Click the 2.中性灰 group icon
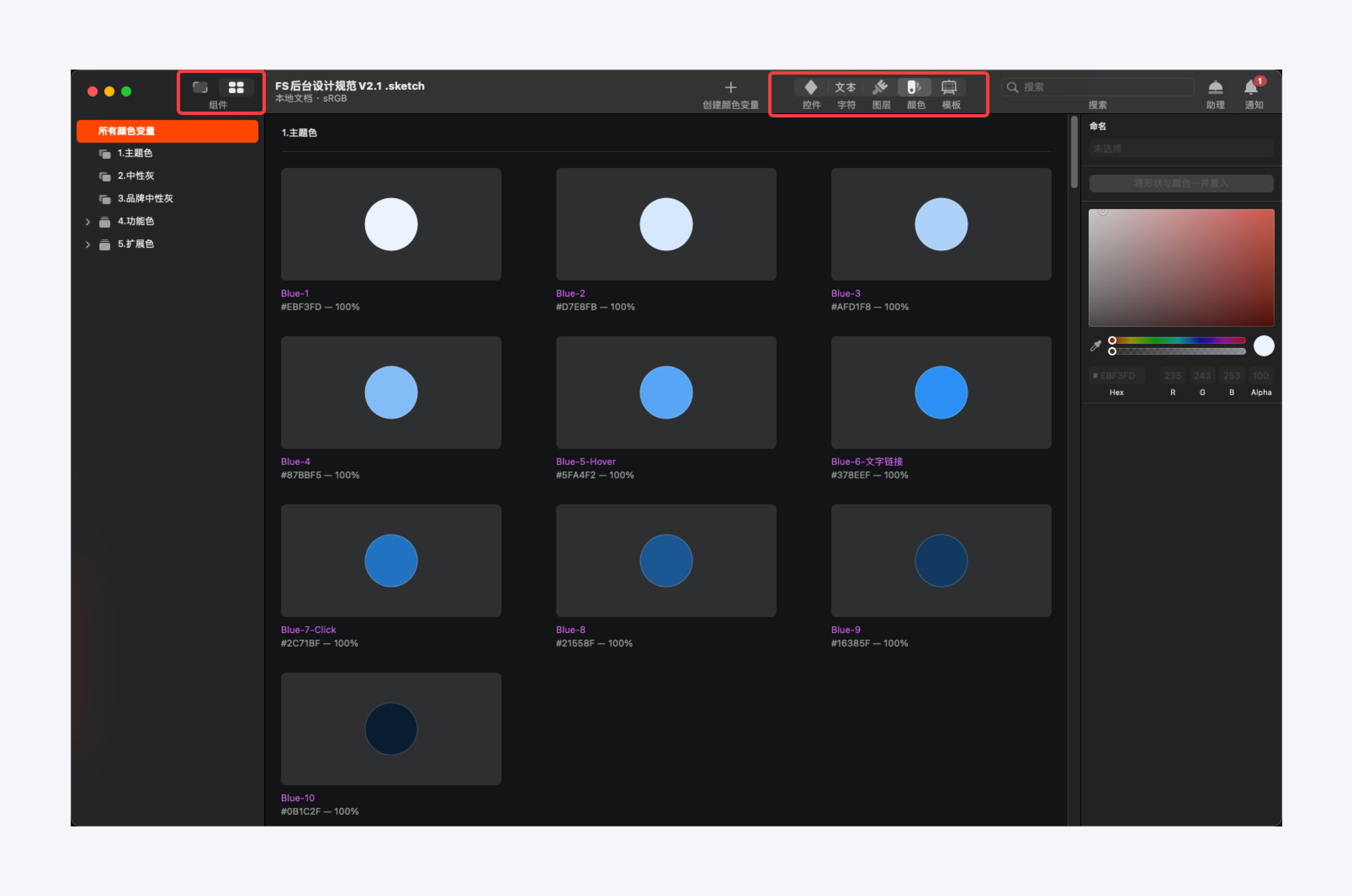The width and height of the screenshot is (1352, 896). 105,177
